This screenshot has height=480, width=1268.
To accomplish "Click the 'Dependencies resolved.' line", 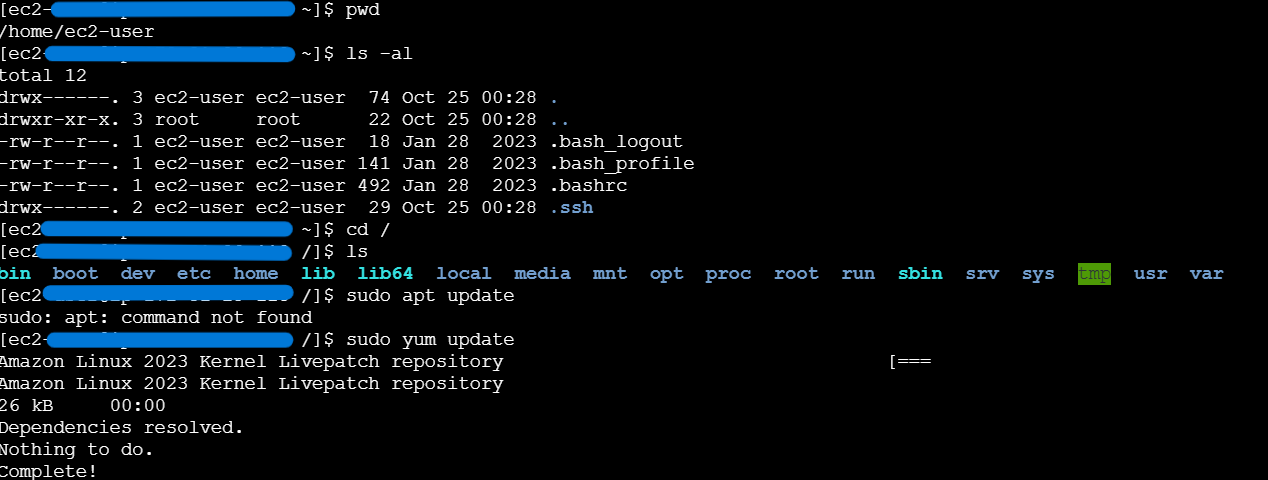I will tap(121, 428).
